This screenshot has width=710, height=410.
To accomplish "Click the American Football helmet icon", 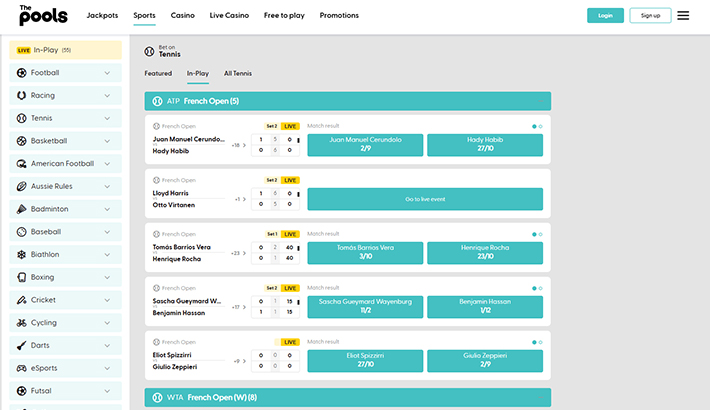I will pos(21,164).
